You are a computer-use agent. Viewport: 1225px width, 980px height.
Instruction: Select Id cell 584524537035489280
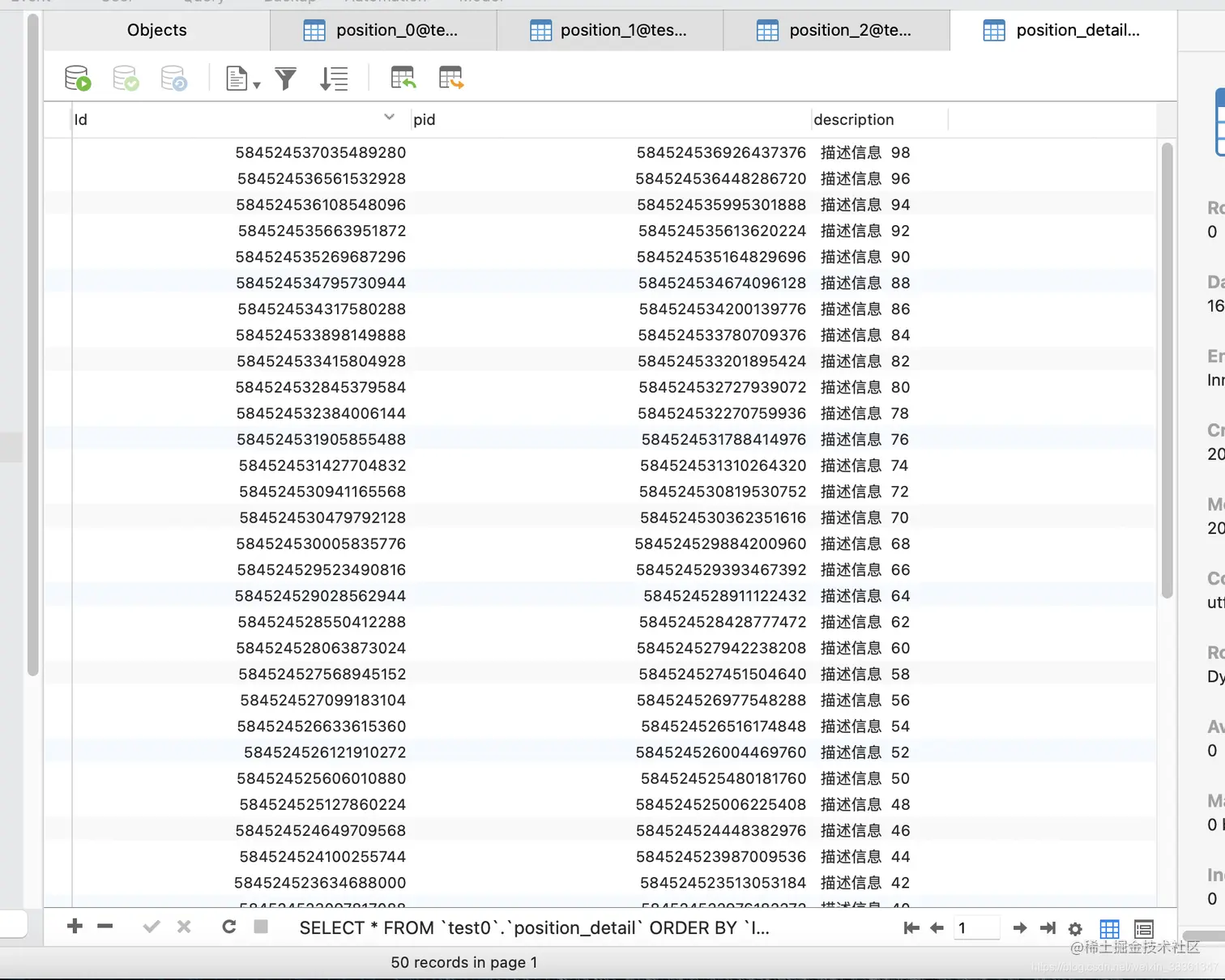pos(241,152)
